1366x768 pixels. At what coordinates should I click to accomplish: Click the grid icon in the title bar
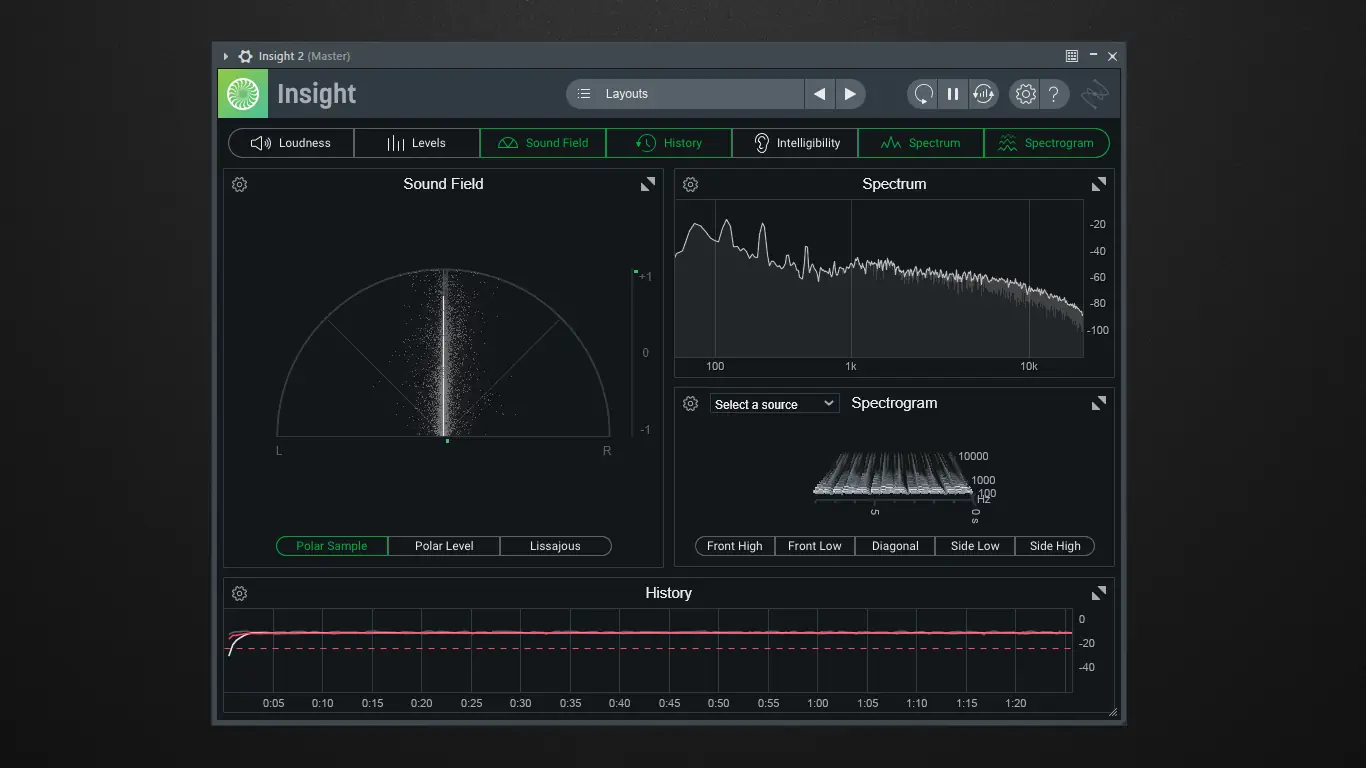pyautogui.click(x=1072, y=56)
